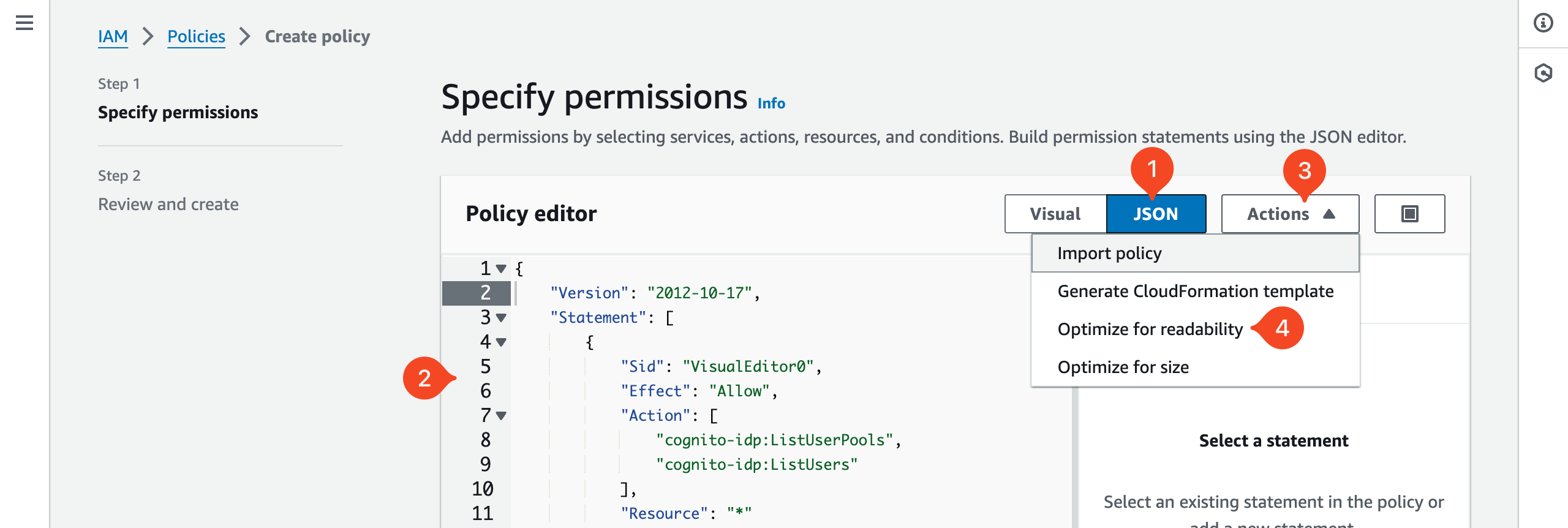Choose Optimize for size

1195,368
